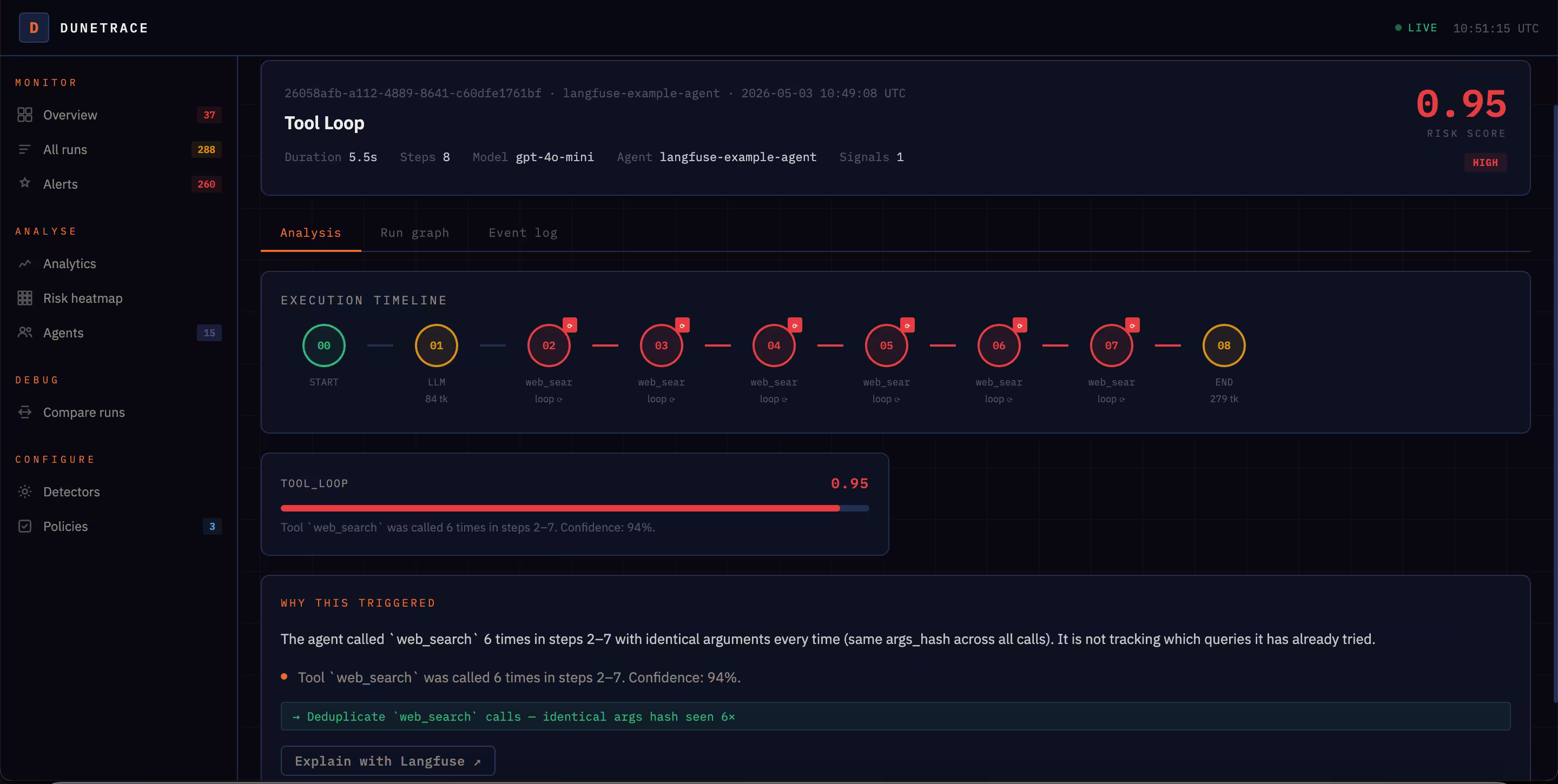The width and height of the screenshot is (1558, 784).
Task: Click the run ID 26058afb text
Action: click(x=413, y=93)
